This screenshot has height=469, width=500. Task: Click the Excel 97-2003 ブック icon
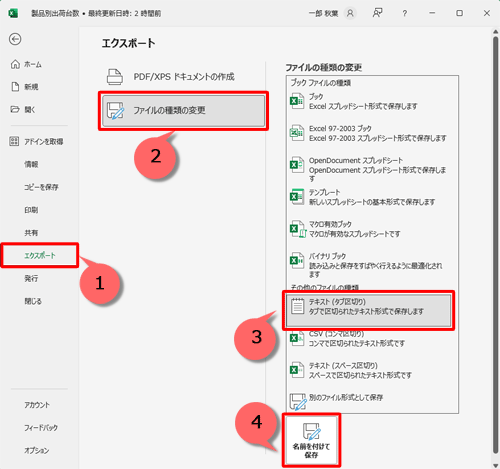(297, 133)
